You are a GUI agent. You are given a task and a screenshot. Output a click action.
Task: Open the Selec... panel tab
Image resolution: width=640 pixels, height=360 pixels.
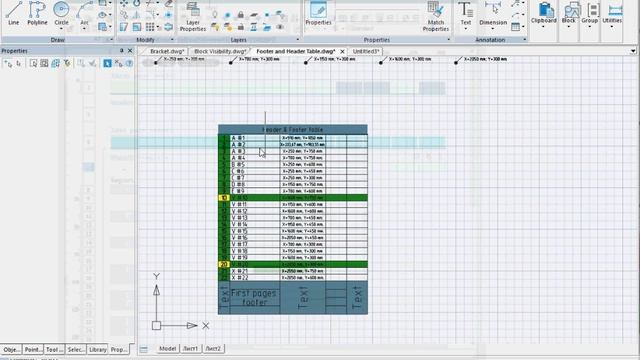(76, 350)
